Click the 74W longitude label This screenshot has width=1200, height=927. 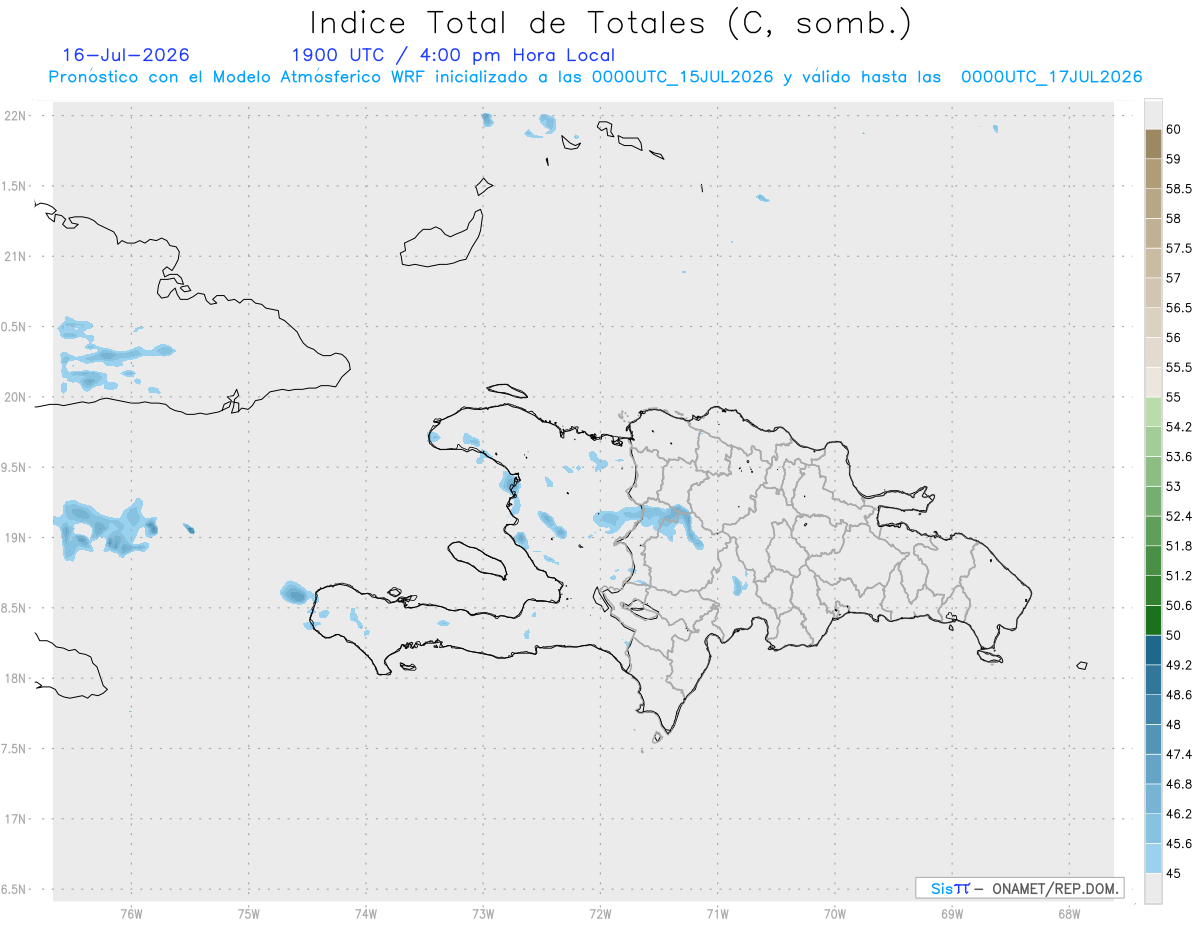coord(365,913)
